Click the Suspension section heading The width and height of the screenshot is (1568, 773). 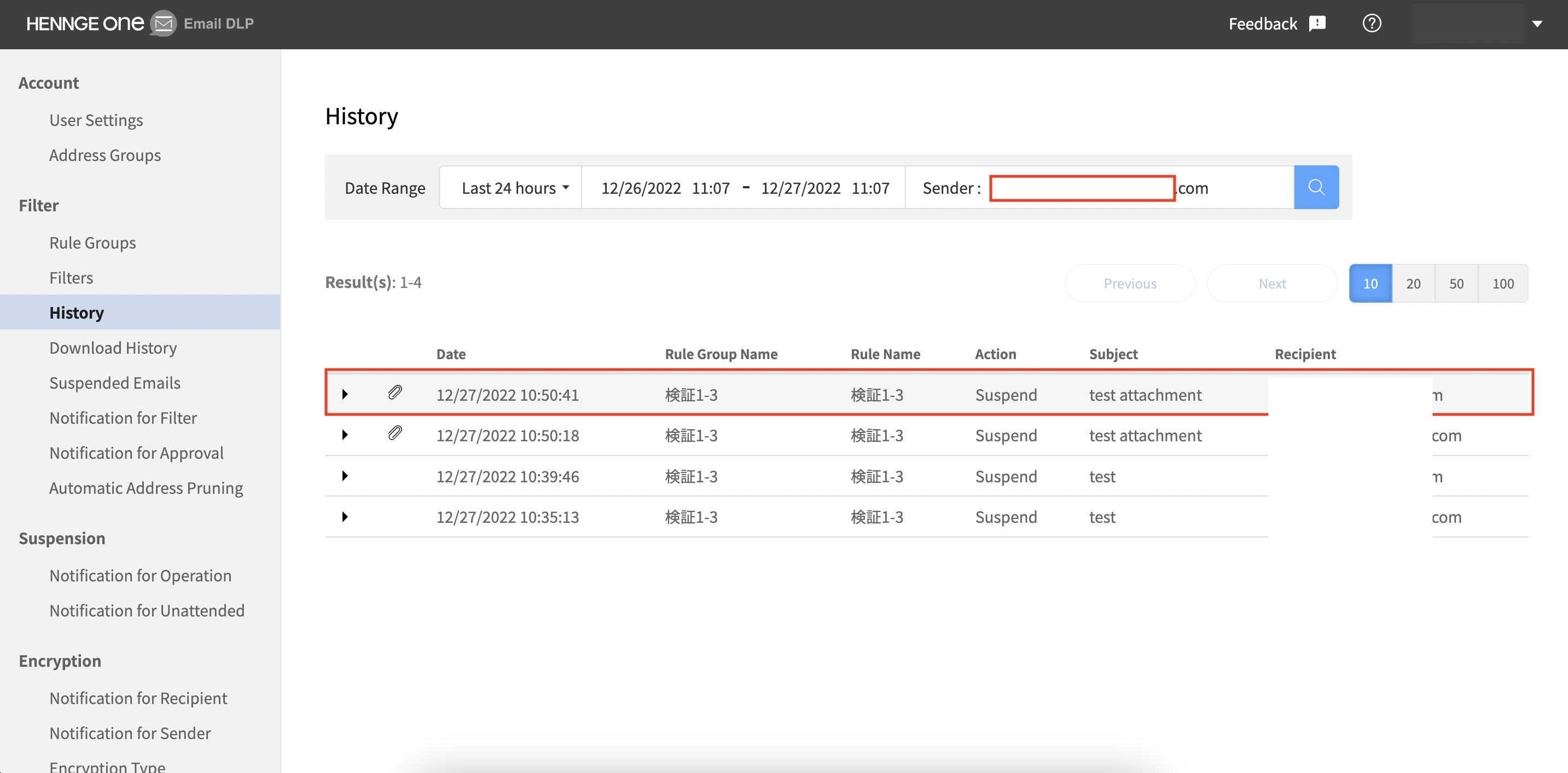pos(61,538)
